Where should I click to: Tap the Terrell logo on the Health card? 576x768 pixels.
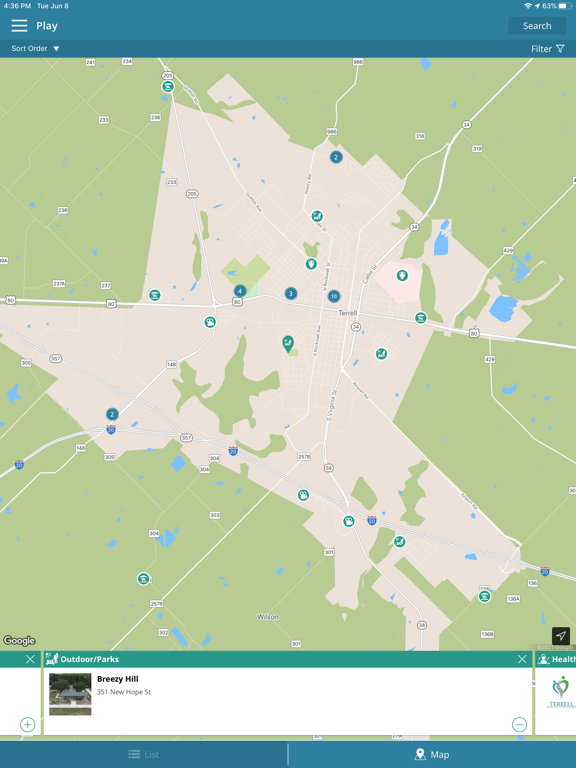pos(561,692)
